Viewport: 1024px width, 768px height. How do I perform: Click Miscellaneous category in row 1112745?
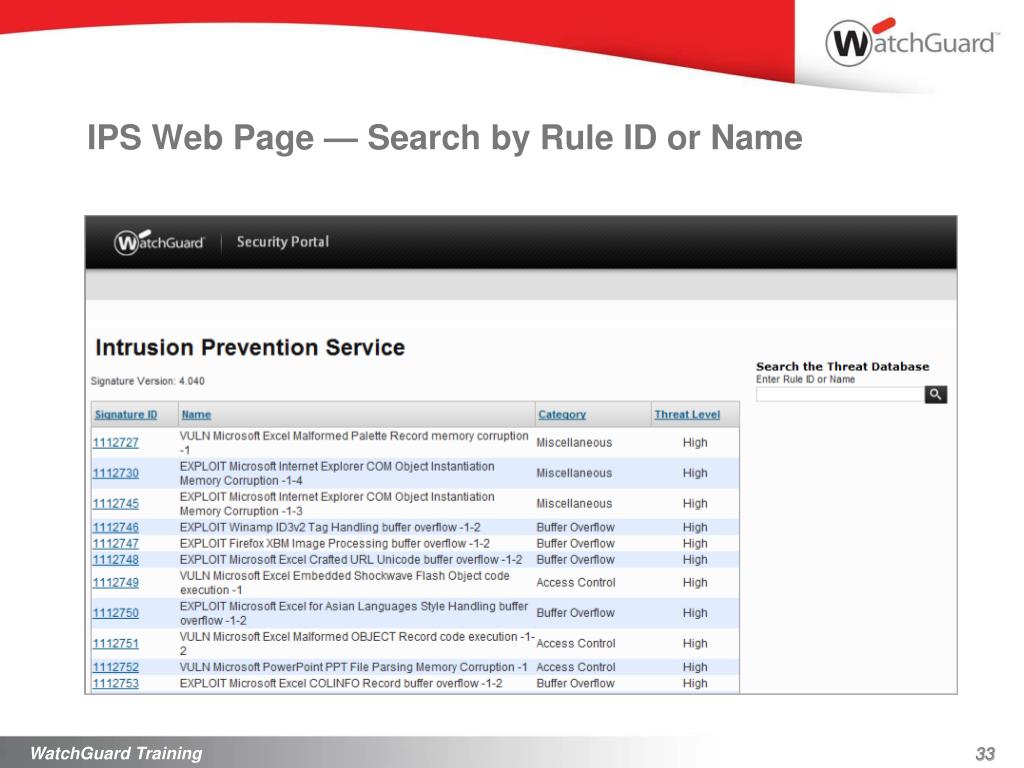[x=574, y=504]
